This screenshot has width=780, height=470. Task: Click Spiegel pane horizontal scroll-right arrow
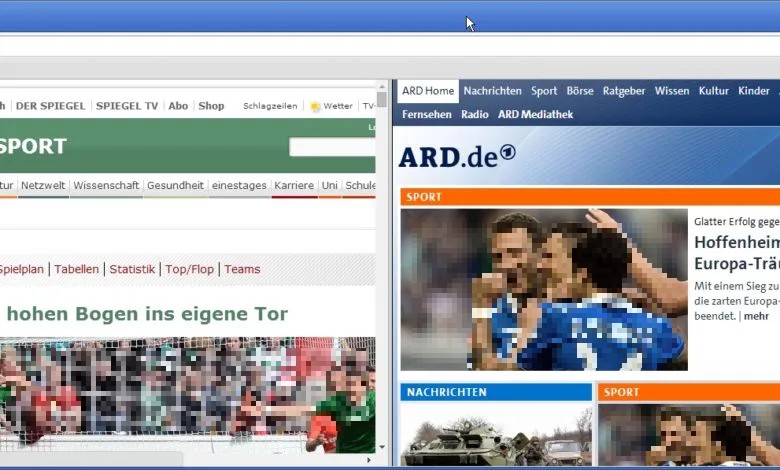coord(369,460)
